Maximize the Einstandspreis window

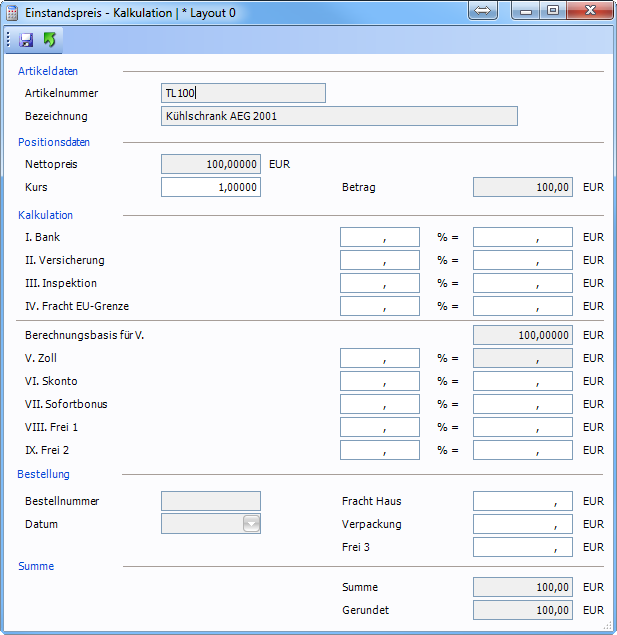551,11
